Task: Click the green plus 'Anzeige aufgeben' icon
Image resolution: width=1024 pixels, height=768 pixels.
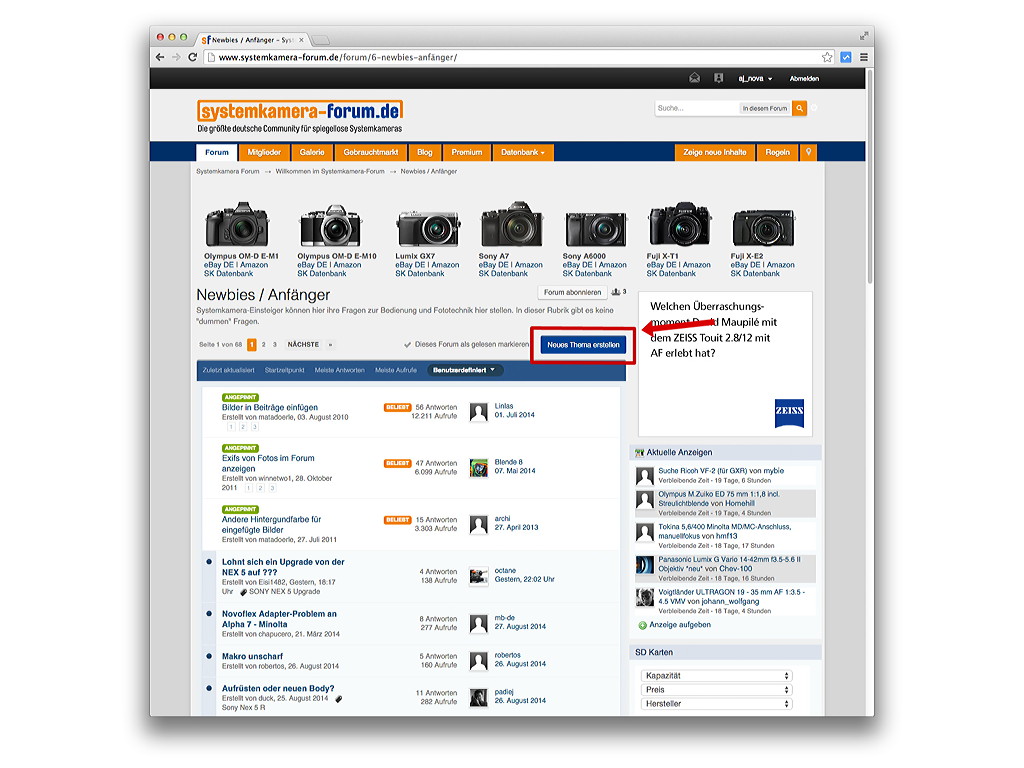Action: coord(642,625)
